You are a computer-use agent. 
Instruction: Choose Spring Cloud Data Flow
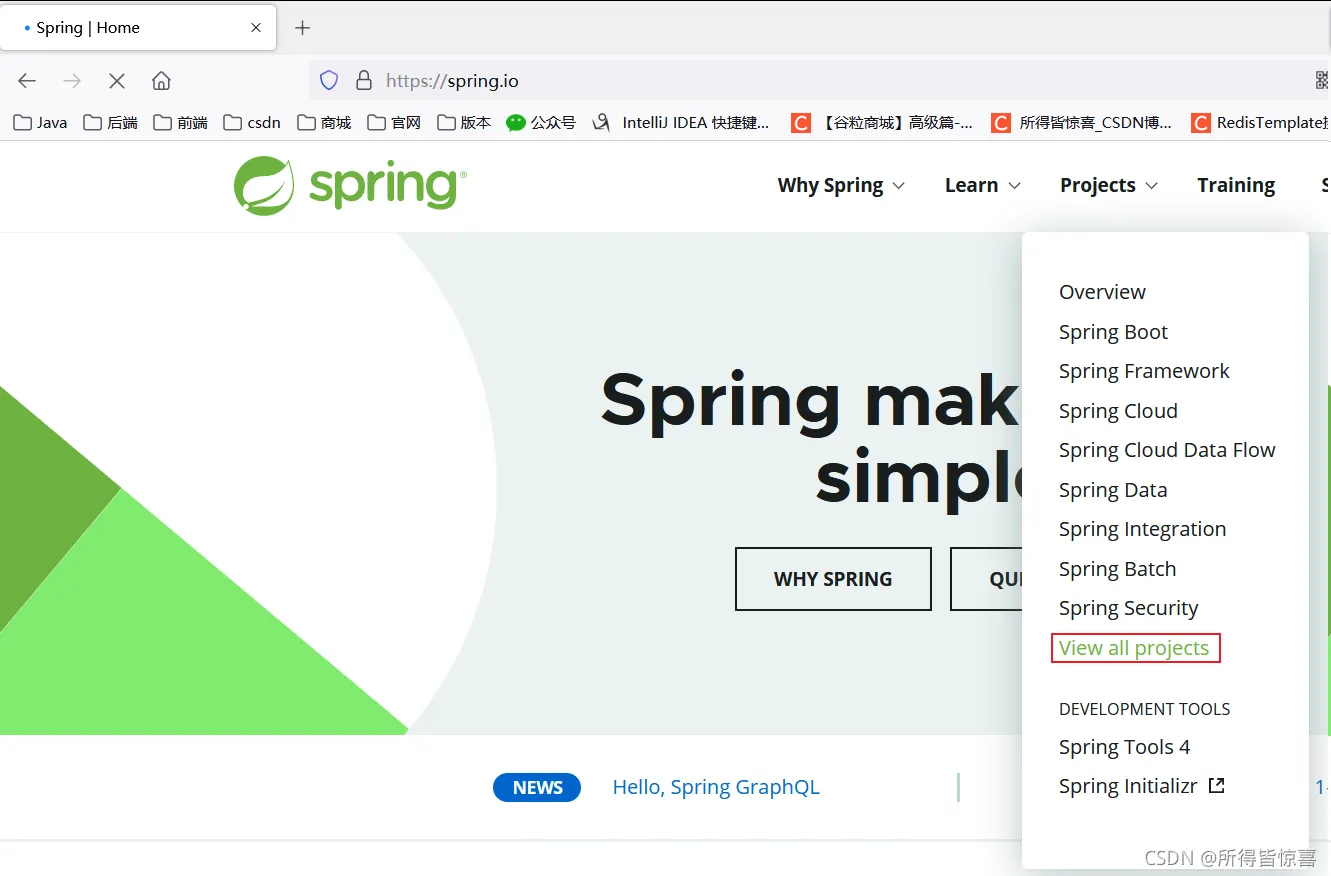[1167, 450]
